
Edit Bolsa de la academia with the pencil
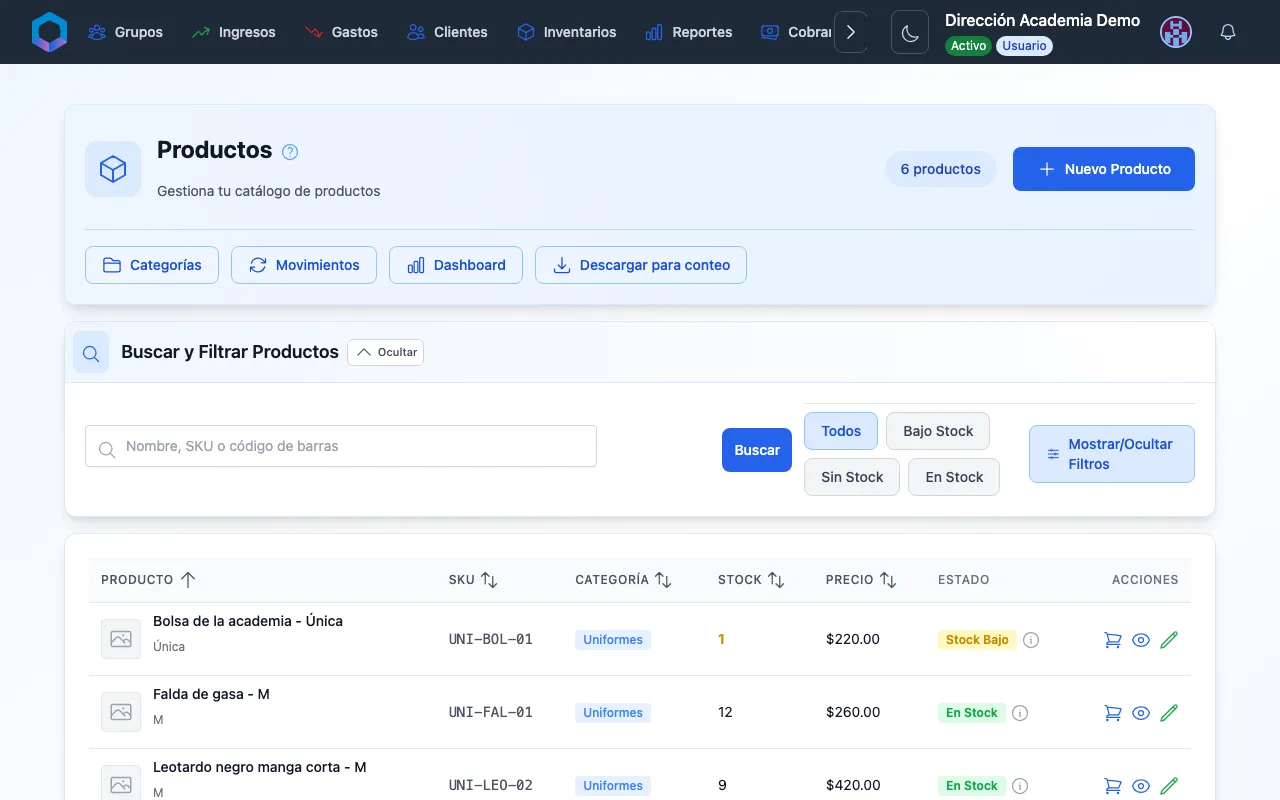click(x=1169, y=640)
